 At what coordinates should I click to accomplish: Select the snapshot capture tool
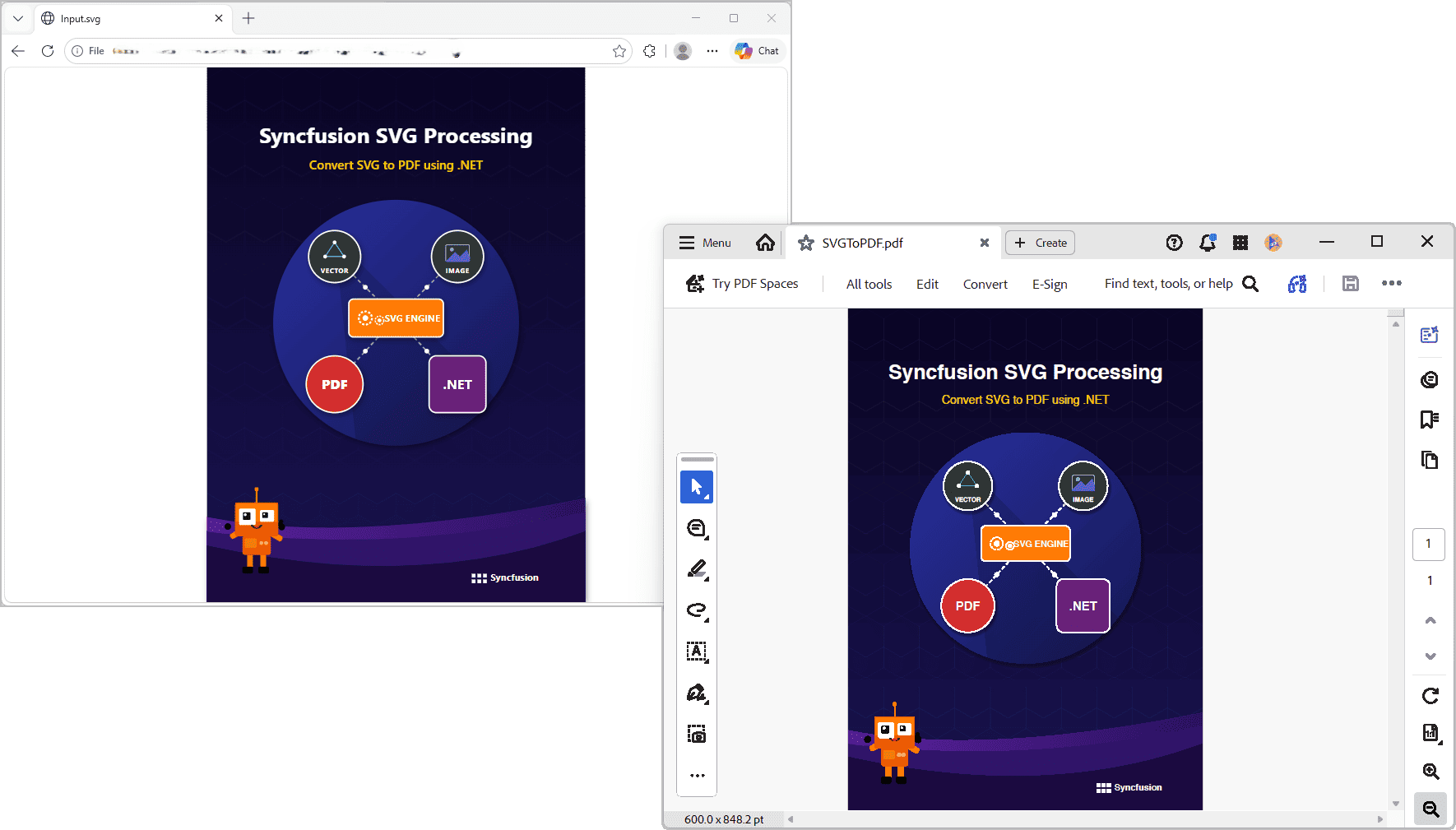pyautogui.click(x=697, y=735)
